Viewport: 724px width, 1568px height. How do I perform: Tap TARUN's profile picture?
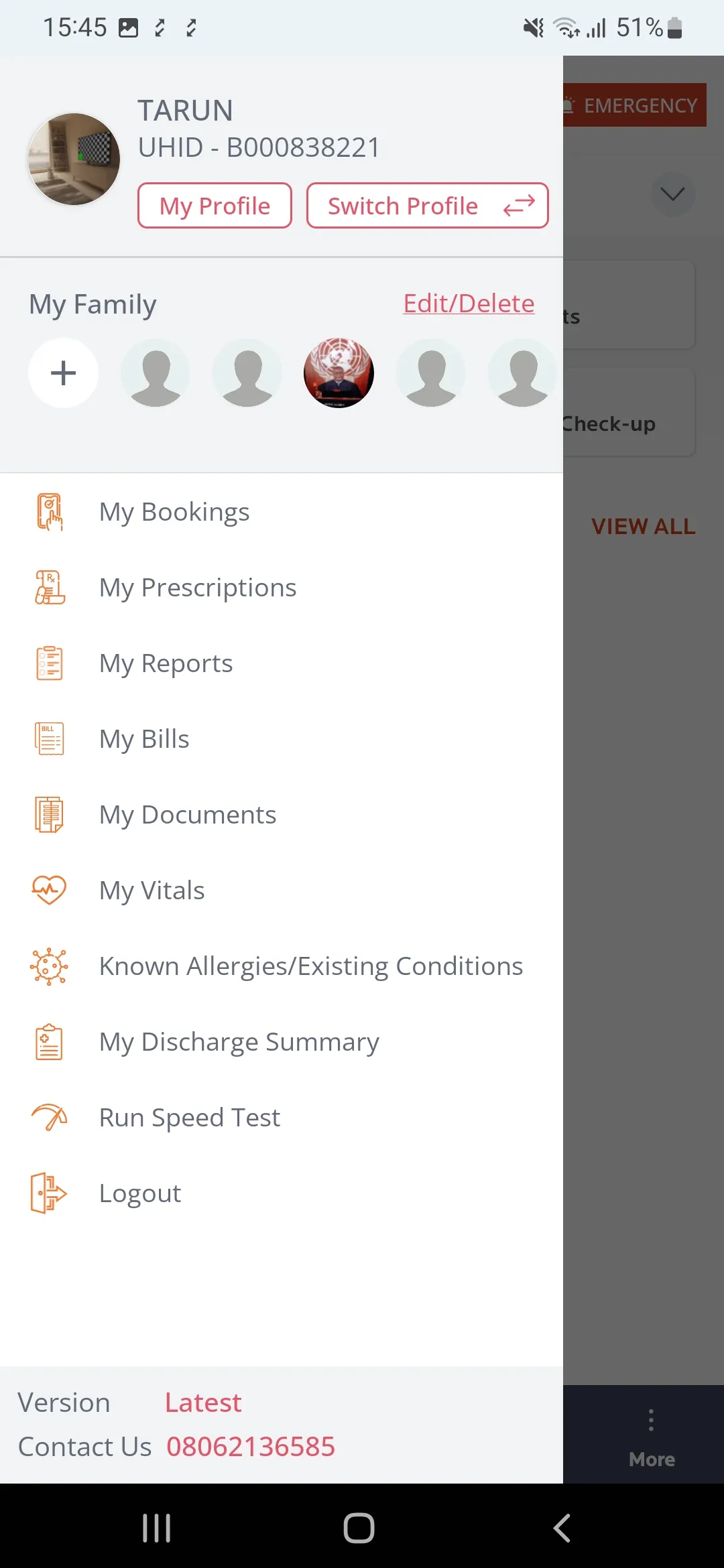point(74,159)
